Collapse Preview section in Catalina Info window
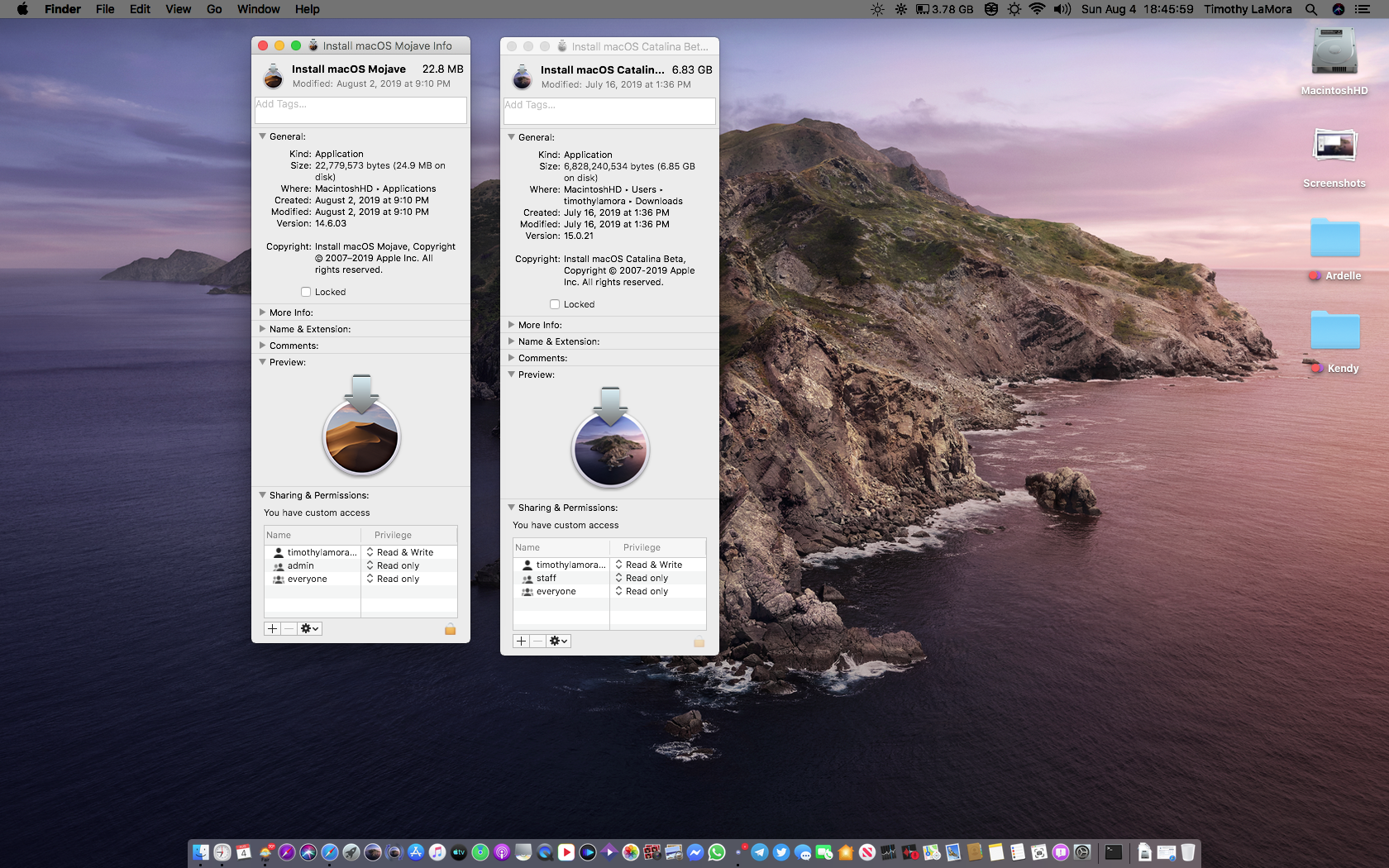The image size is (1389, 868). coord(511,374)
